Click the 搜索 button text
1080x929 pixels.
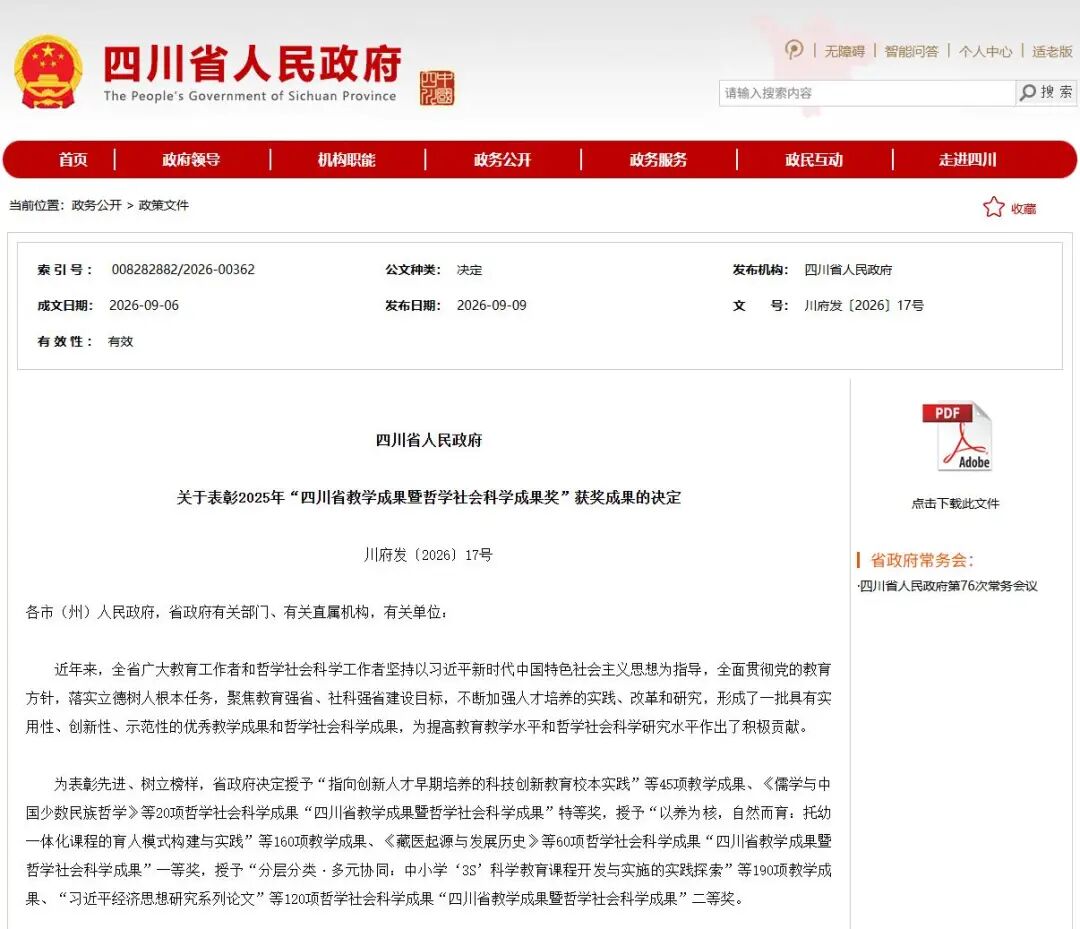click(1056, 92)
